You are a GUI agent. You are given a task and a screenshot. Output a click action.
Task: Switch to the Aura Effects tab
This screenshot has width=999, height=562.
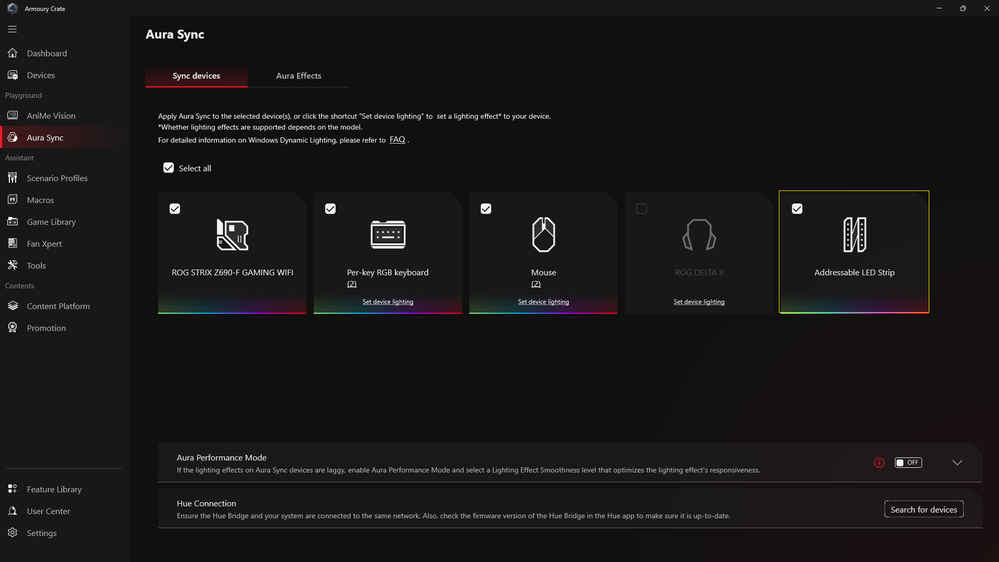[298, 76]
